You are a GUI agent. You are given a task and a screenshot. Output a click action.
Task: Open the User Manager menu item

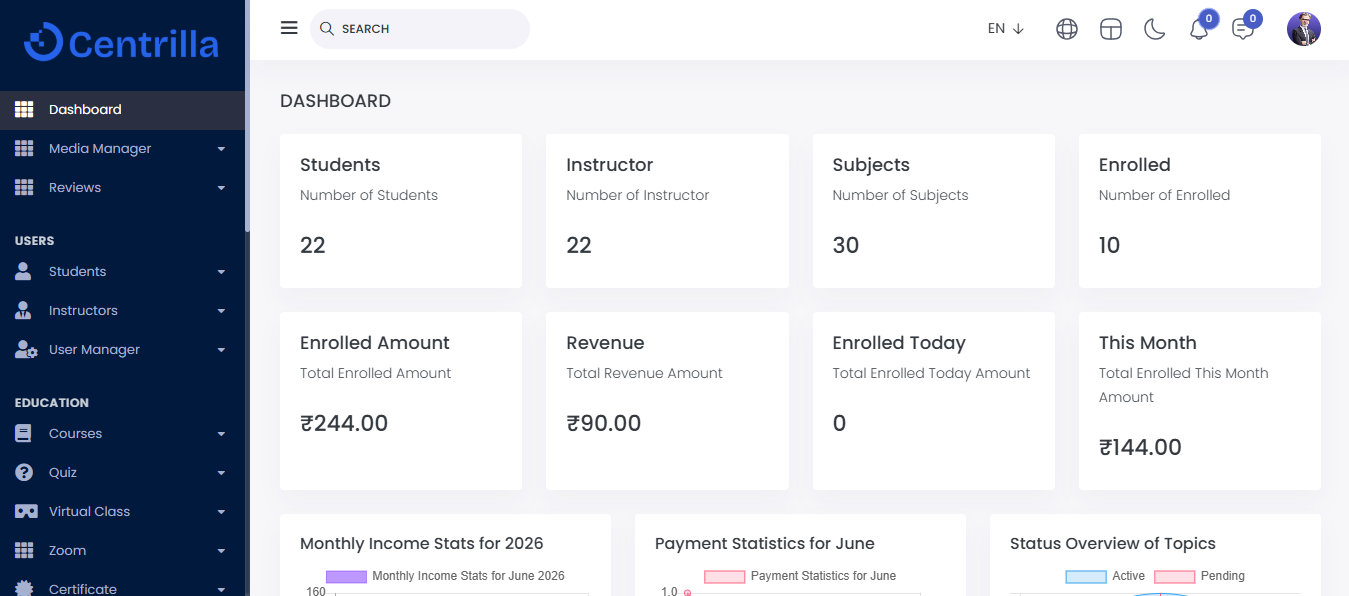click(122, 350)
